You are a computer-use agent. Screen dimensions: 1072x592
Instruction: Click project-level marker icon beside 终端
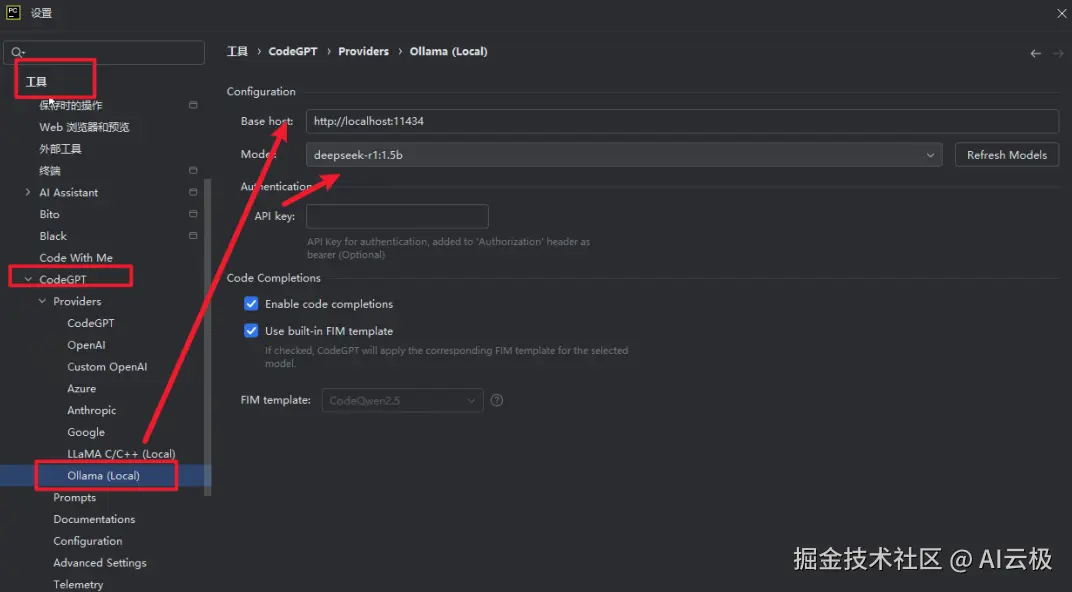pyautogui.click(x=193, y=170)
